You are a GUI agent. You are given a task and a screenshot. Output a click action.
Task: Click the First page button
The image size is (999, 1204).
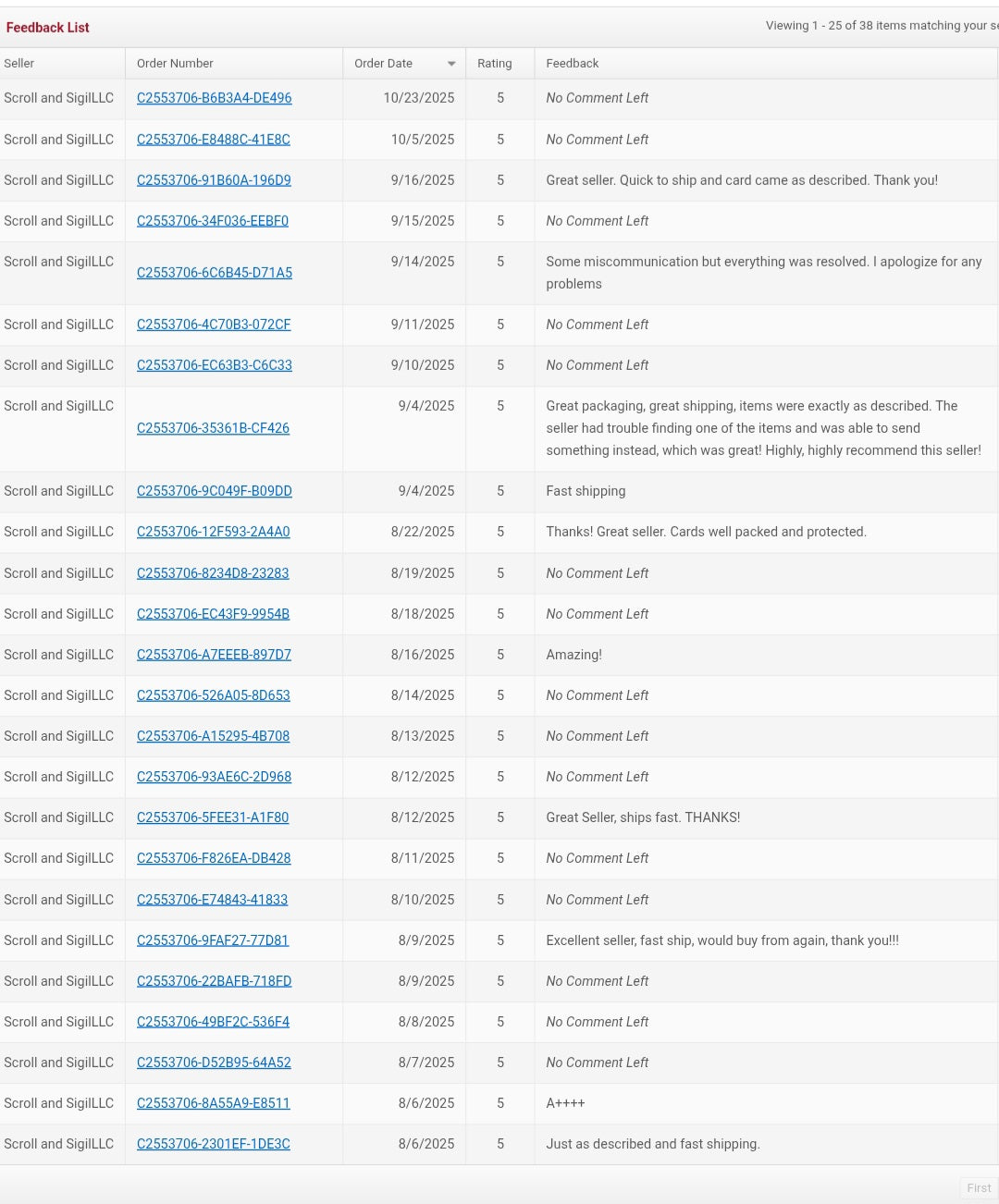978,1188
